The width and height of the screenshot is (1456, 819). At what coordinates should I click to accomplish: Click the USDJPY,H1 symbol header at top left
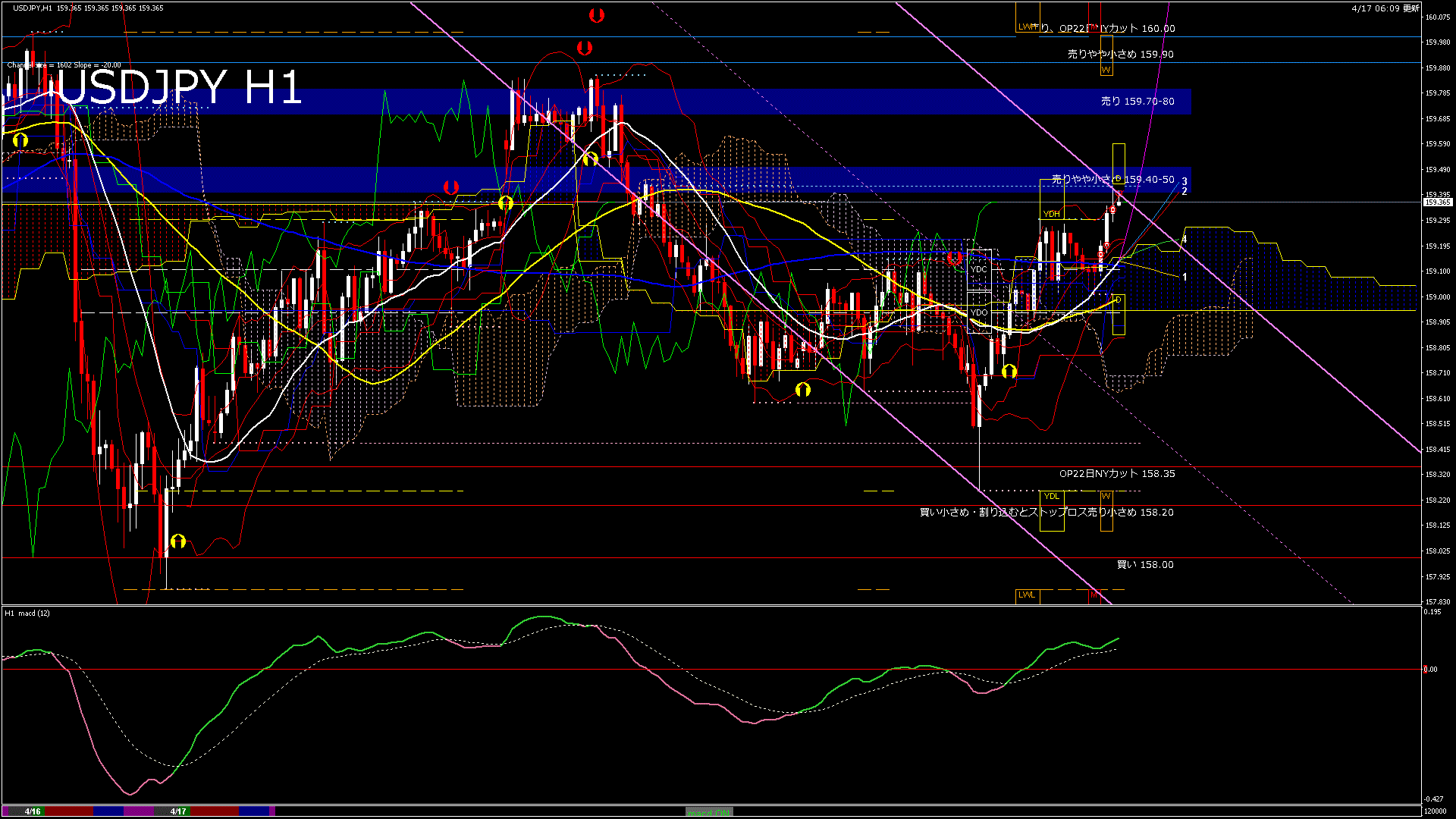33,8
